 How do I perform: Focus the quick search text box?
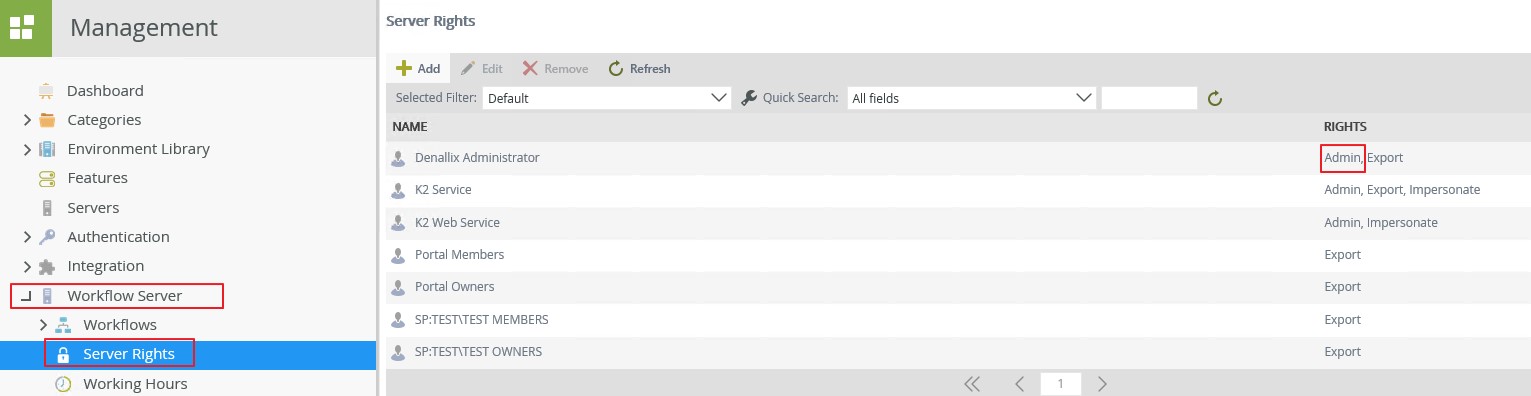(x=1149, y=98)
